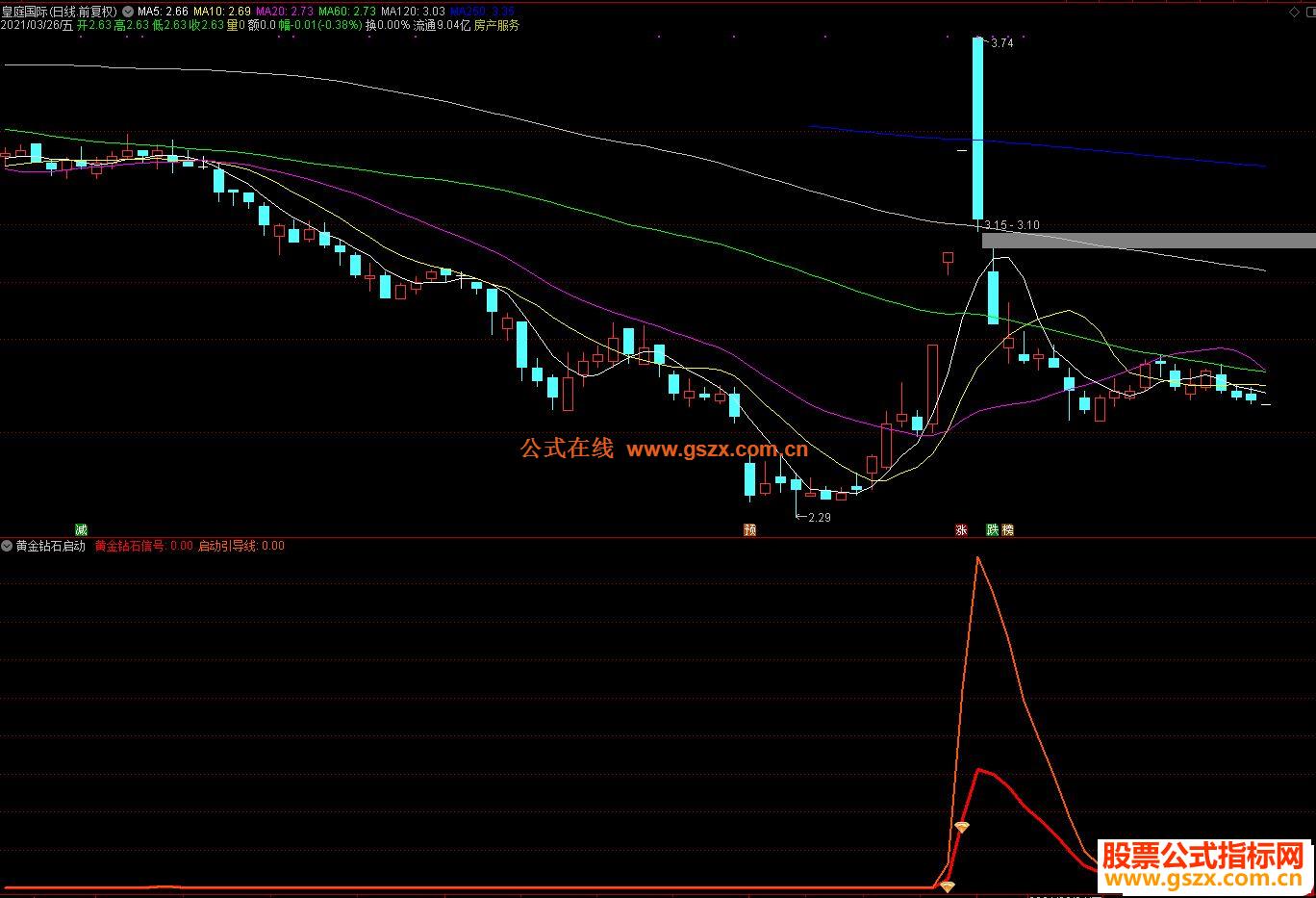Select the MA10: 2.69 label
The height and width of the screenshot is (898, 1316).
tap(221, 12)
